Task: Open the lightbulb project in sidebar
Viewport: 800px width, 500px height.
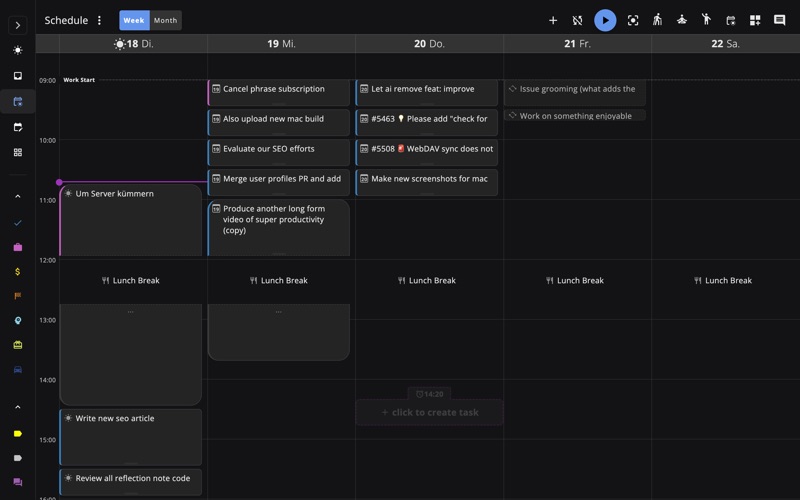Action: 18,320
